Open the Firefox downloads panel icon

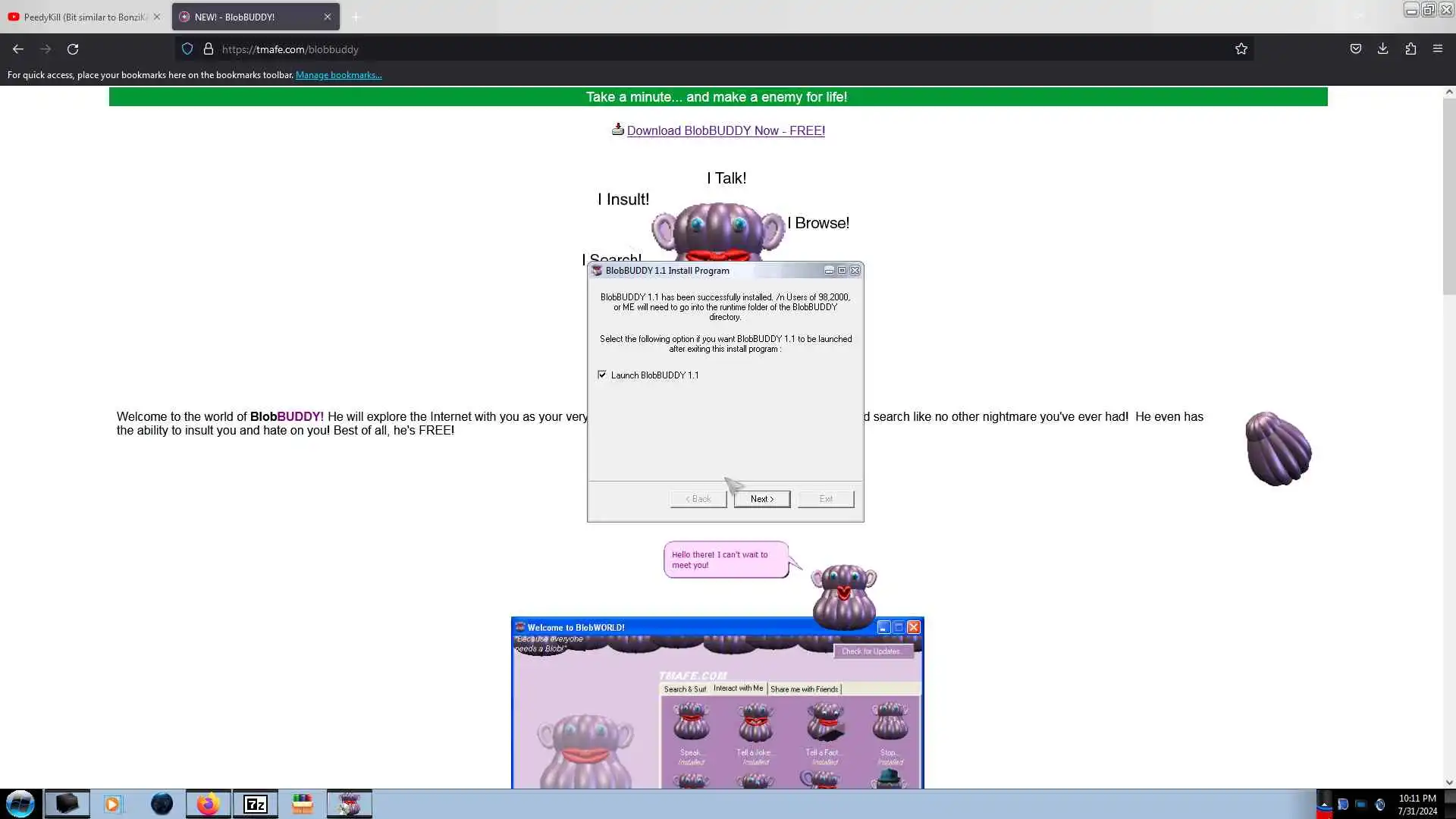click(x=1383, y=49)
